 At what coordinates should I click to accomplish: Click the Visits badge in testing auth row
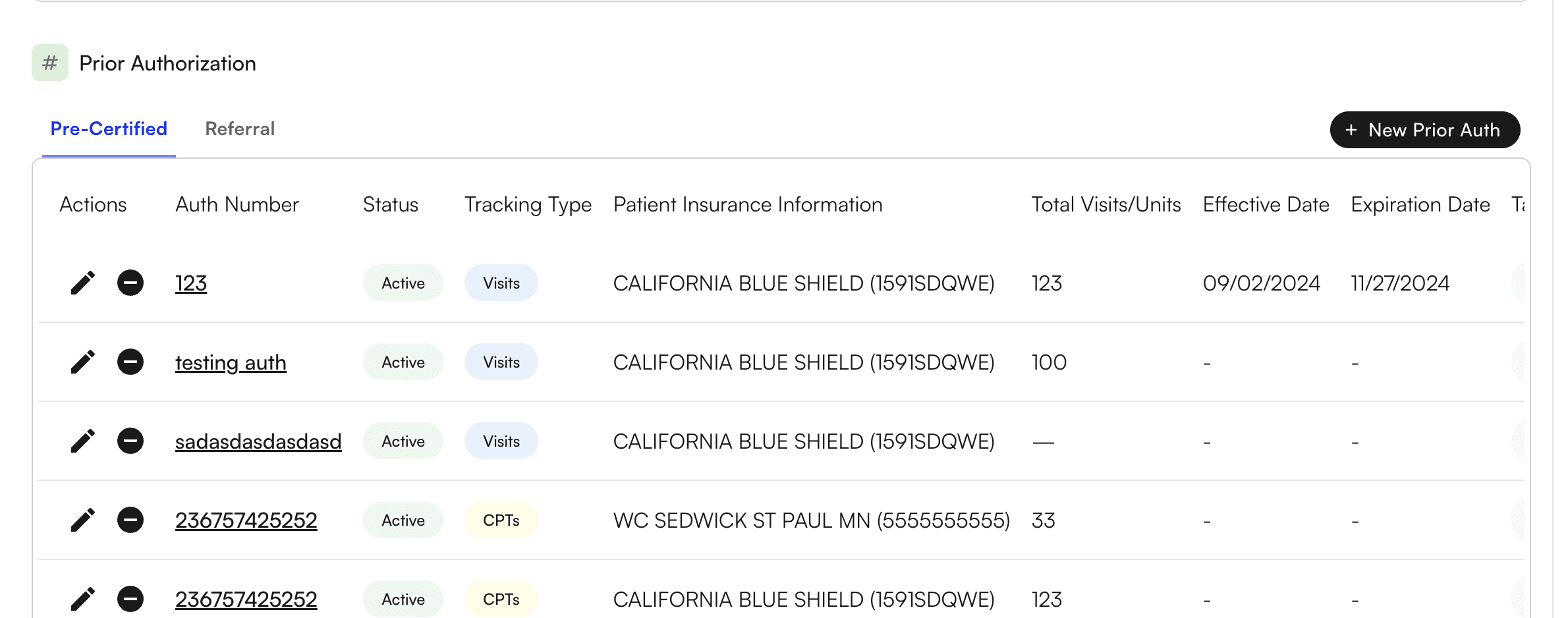coord(501,362)
